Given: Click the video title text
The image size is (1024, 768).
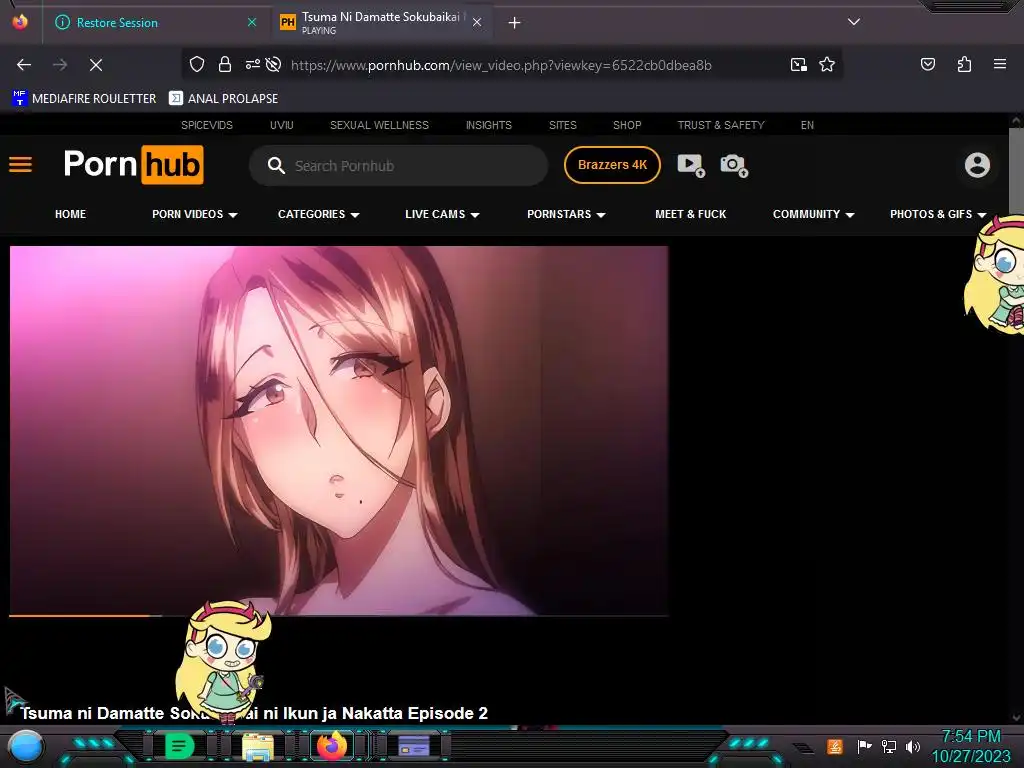Looking at the screenshot, I should [254, 713].
